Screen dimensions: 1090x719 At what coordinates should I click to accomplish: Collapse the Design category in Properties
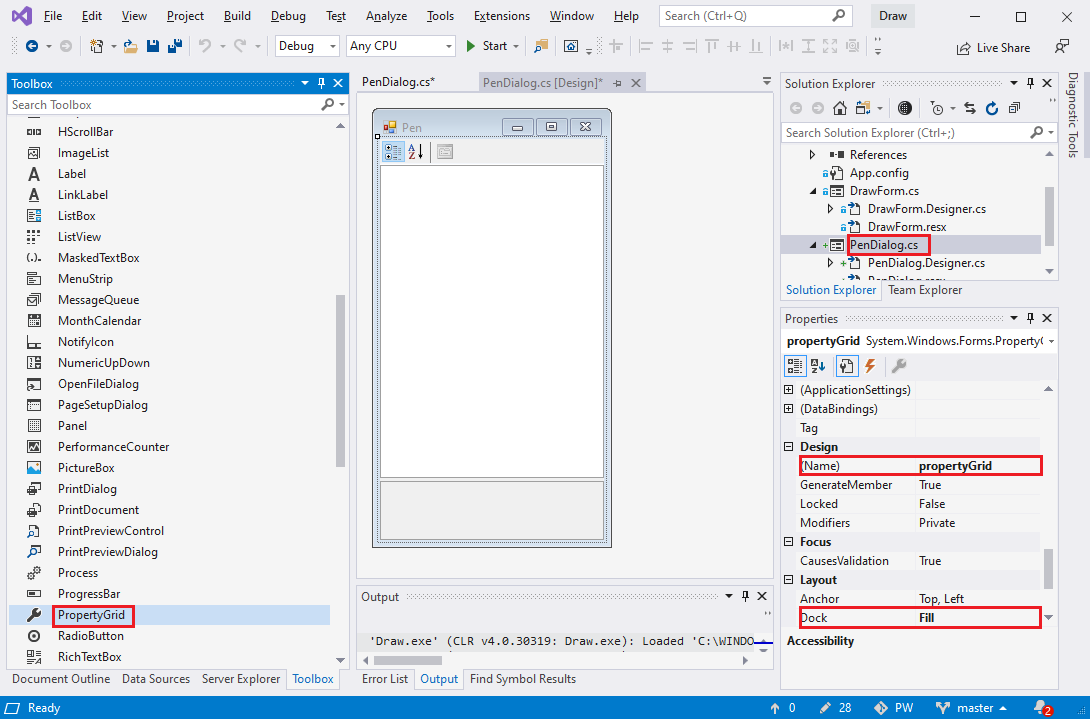coord(788,446)
